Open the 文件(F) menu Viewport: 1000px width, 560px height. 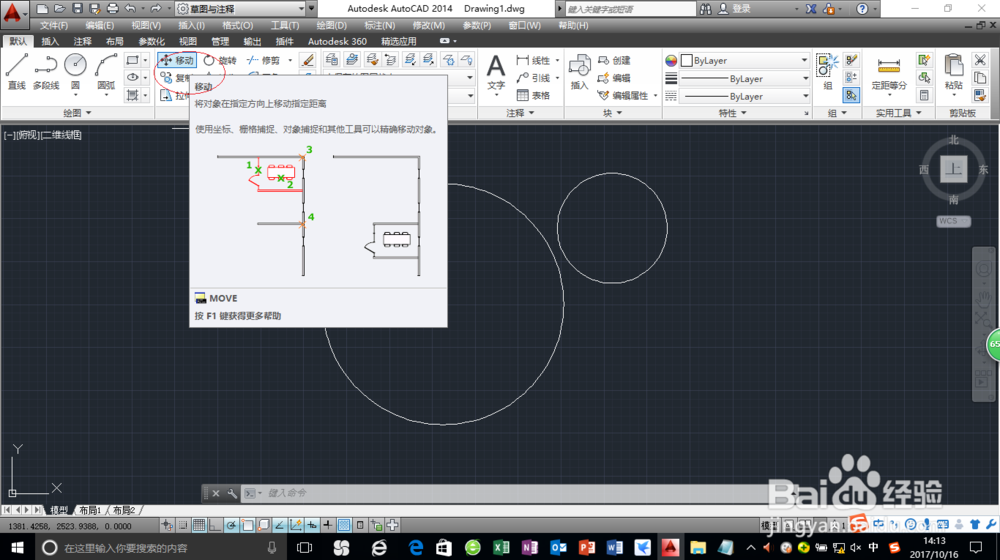tap(54, 26)
